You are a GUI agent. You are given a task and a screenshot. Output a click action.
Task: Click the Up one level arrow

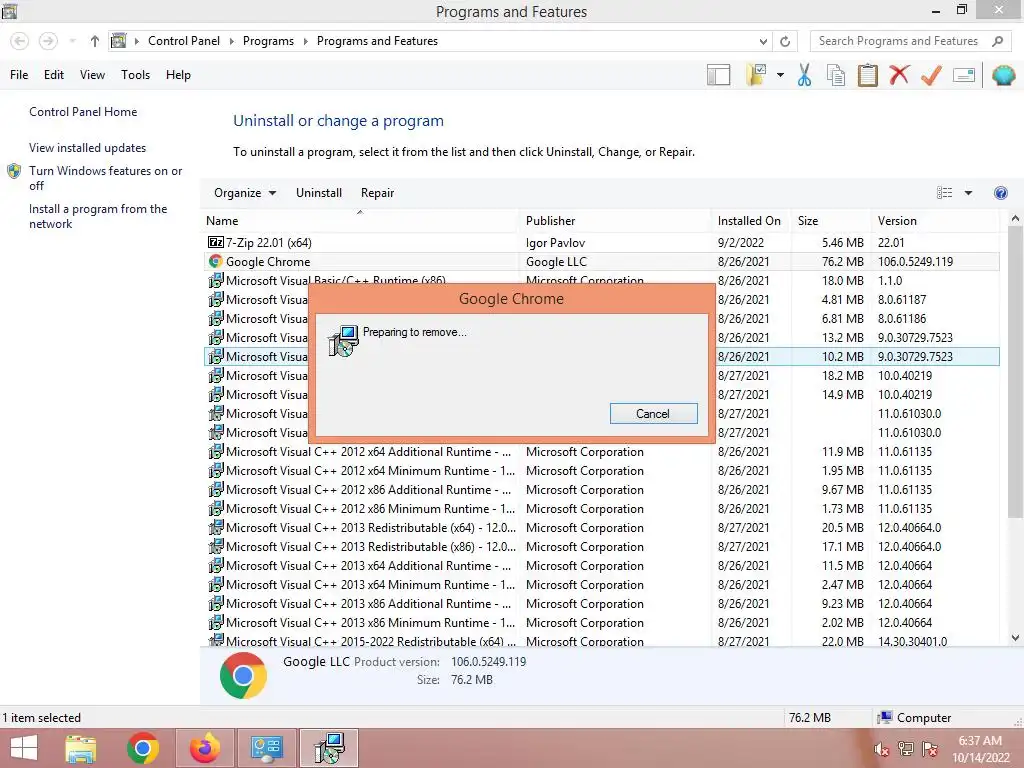pos(95,41)
